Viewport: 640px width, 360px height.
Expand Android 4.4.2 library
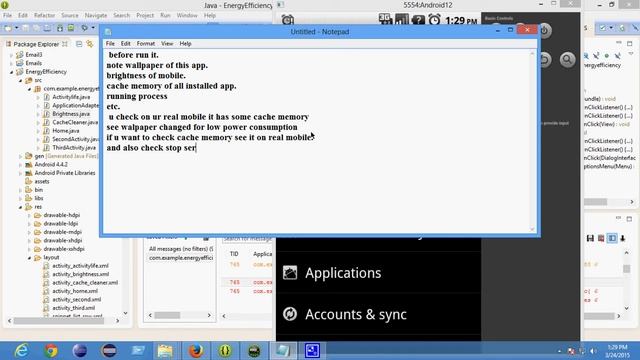tap(20, 164)
